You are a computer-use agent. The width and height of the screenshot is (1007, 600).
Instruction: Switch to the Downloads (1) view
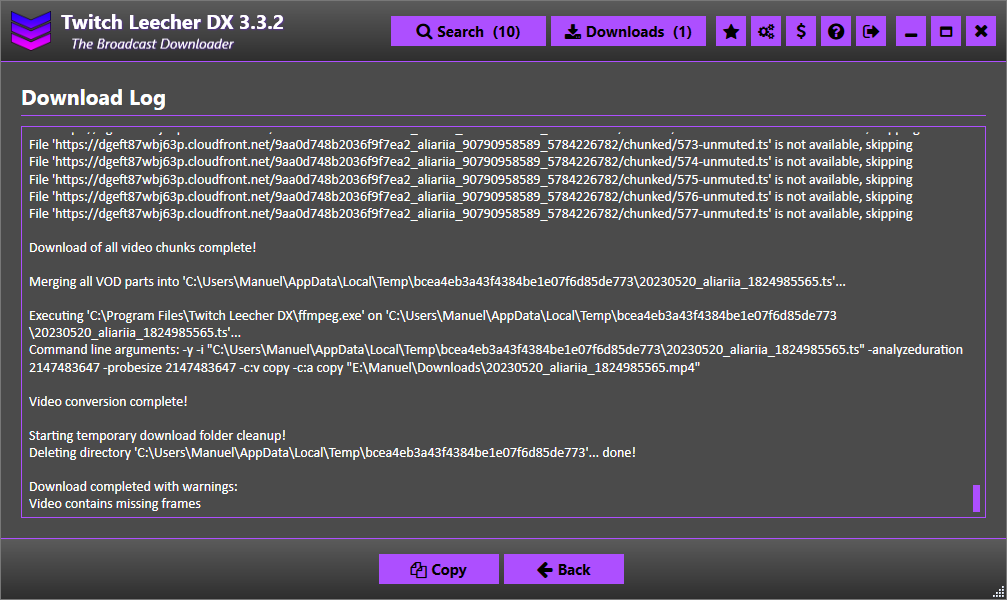pyautogui.click(x=628, y=30)
